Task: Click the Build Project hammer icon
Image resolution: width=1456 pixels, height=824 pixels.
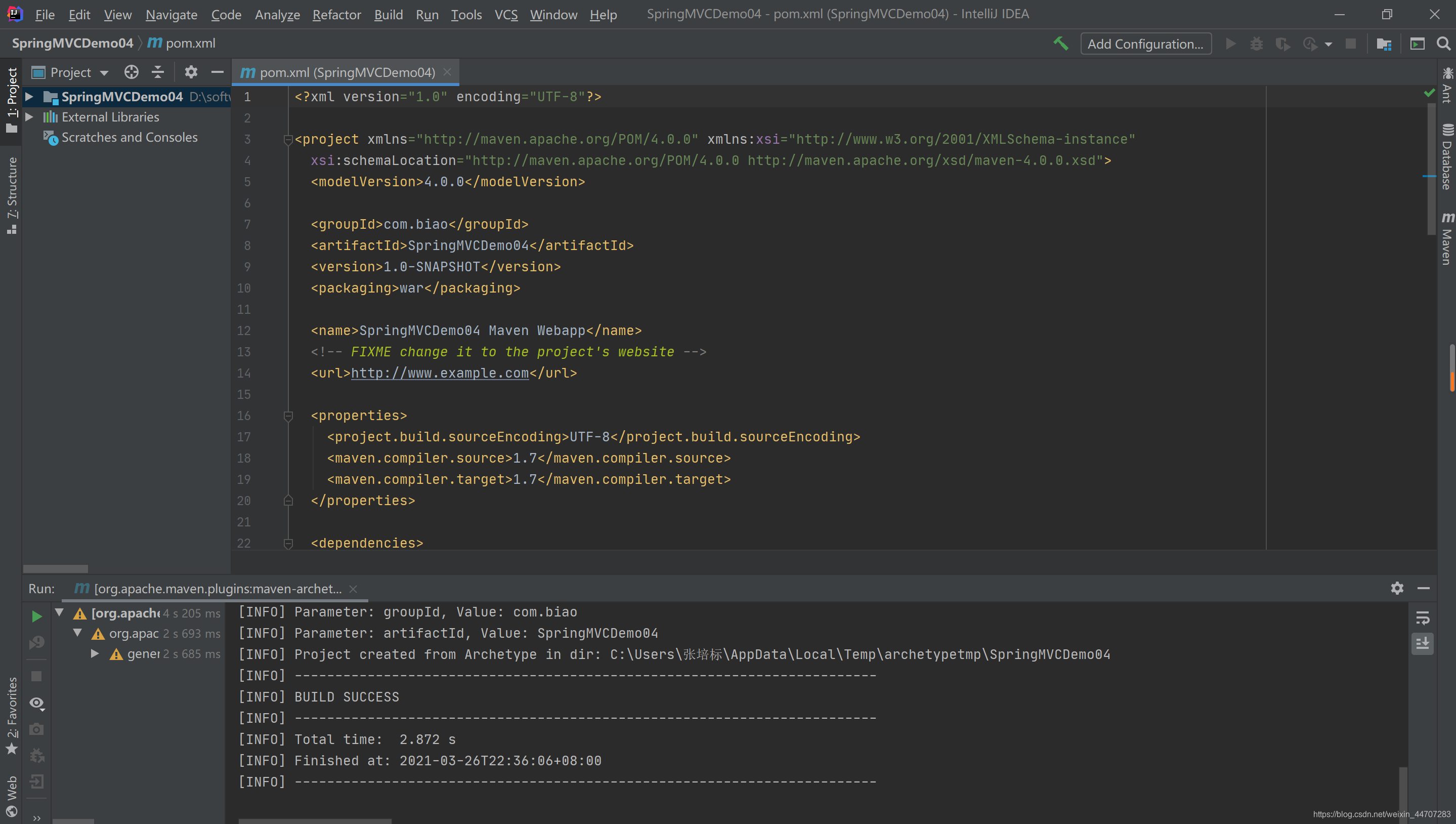Action: pyautogui.click(x=1060, y=44)
